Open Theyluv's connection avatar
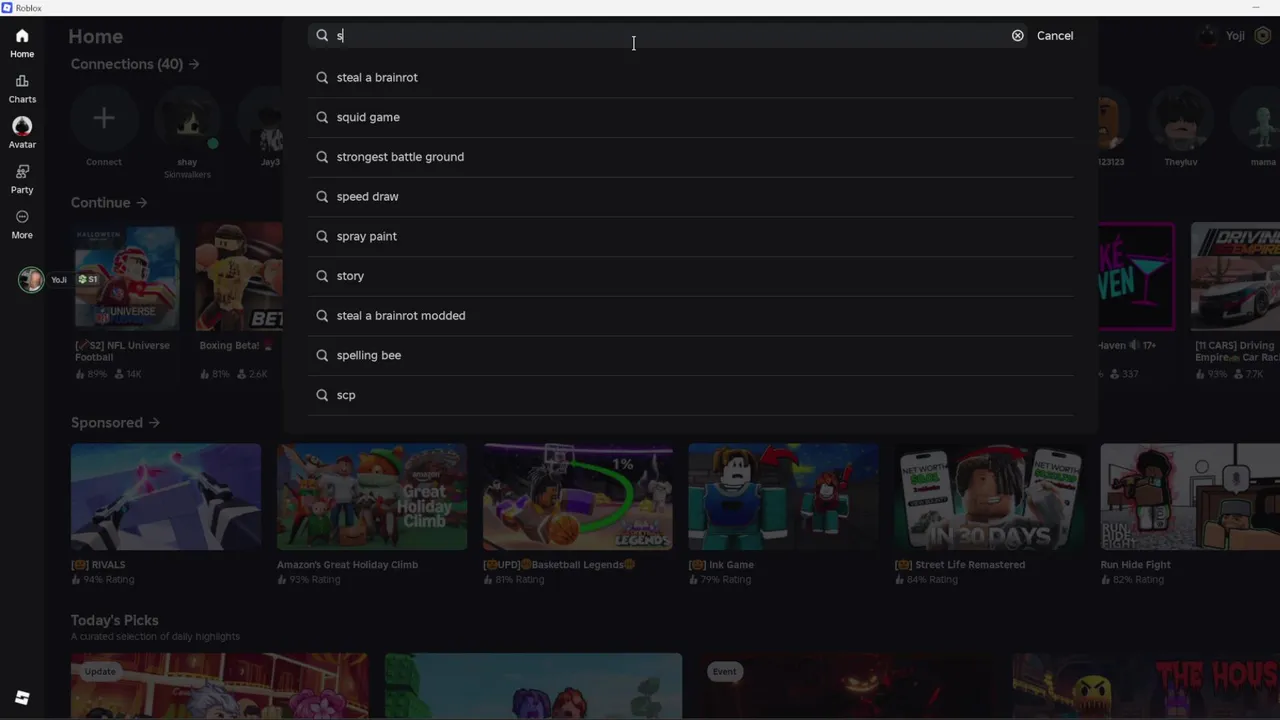This screenshot has height=720, width=1280. (x=1181, y=119)
